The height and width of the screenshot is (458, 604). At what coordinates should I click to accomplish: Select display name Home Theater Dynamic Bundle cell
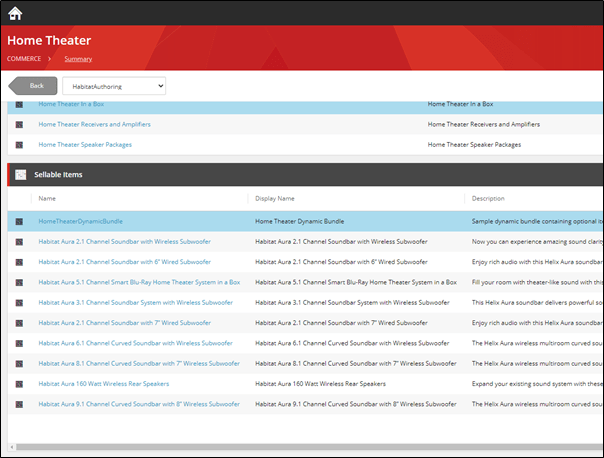coord(300,221)
